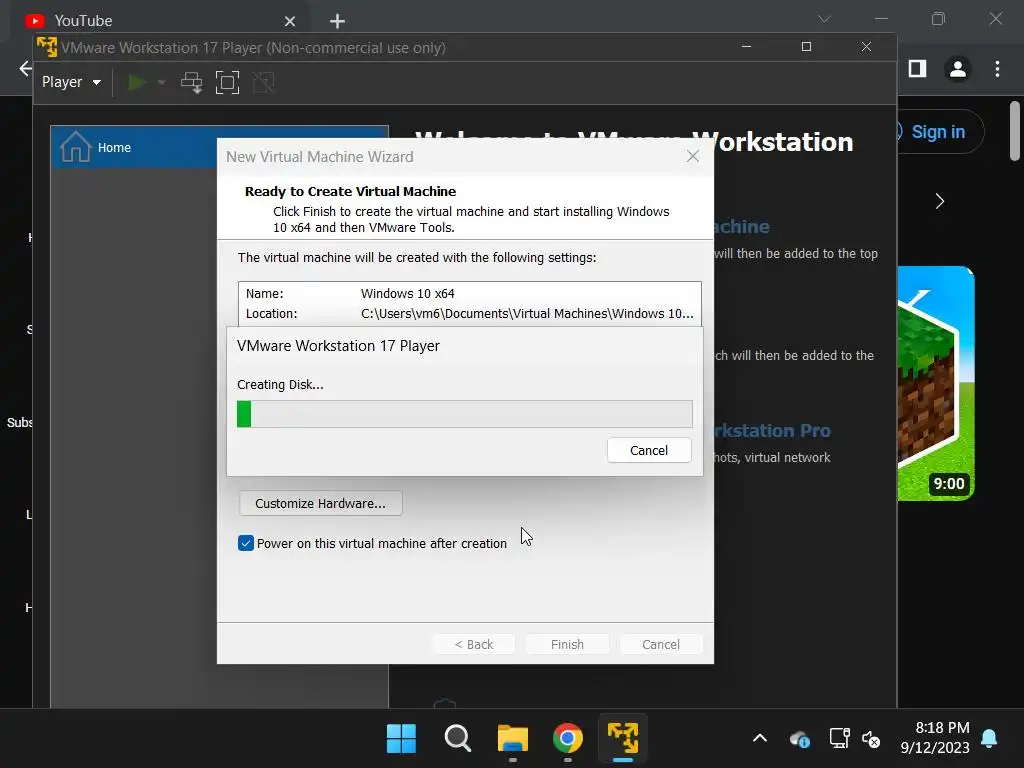Click OneDrive cloud tray icon
This screenshot has height=768, width=1024.
[x=799, y=739]
